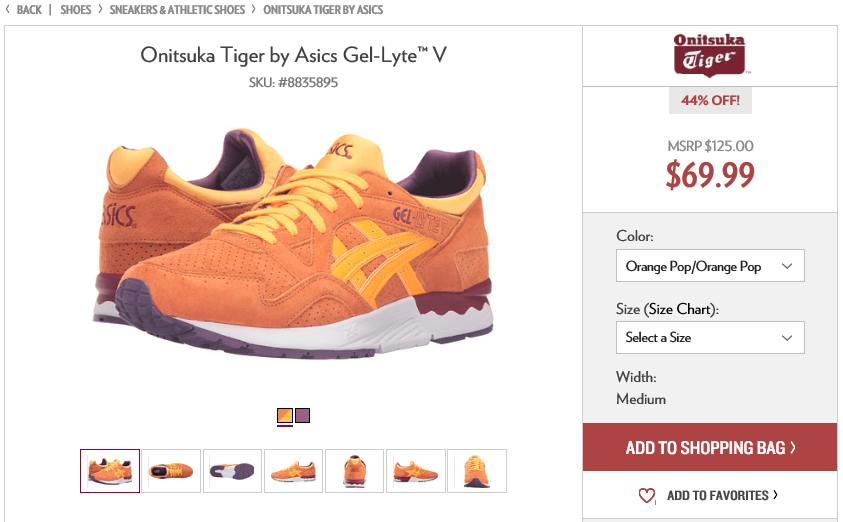Select the purple color swatch
Screen dimensions: 843x522
click(303, 416)
